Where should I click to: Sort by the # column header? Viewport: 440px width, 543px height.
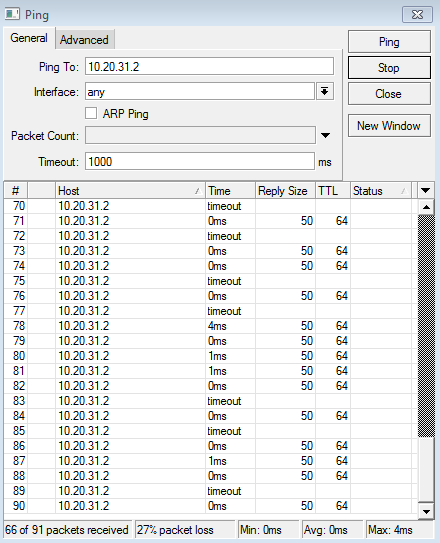pyautogui.click(x=16, y=190)
